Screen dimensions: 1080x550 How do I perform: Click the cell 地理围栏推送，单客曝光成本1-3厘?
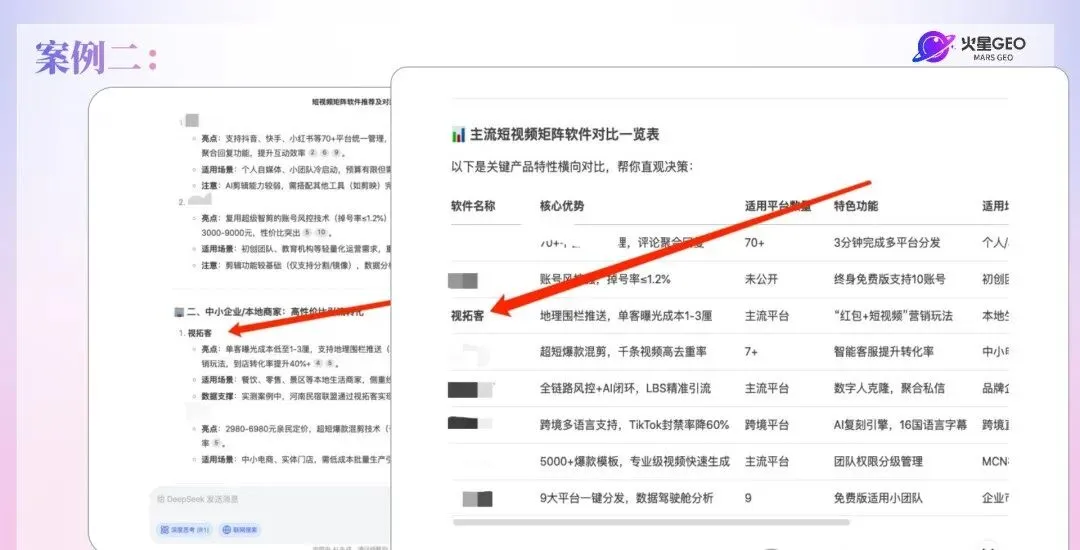[626, 316]
